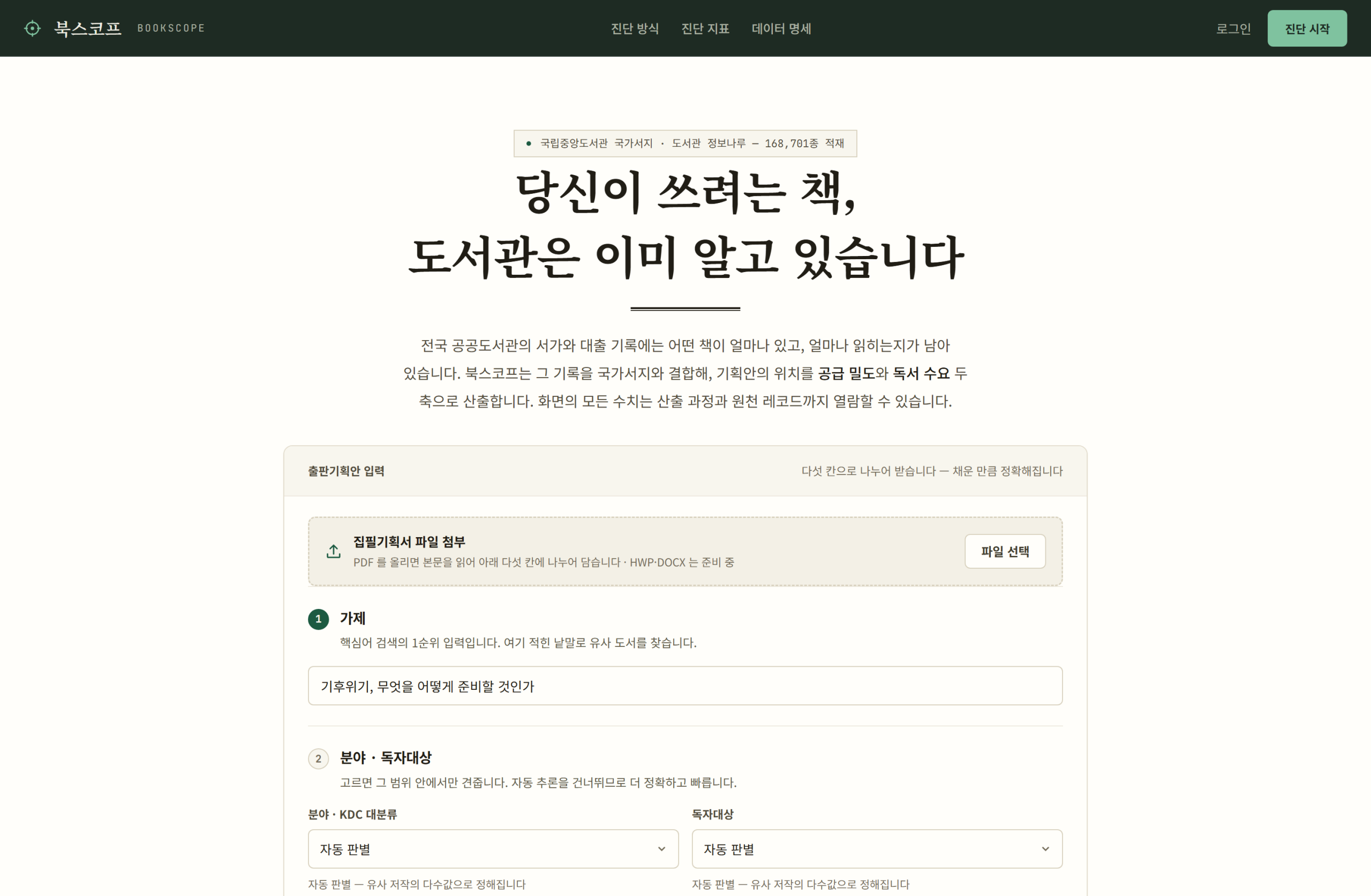The height and width of the screenshot is (896, 1371).
Task: Click the Bookscope crosshair logo icon
Action: tap(32, 28)
